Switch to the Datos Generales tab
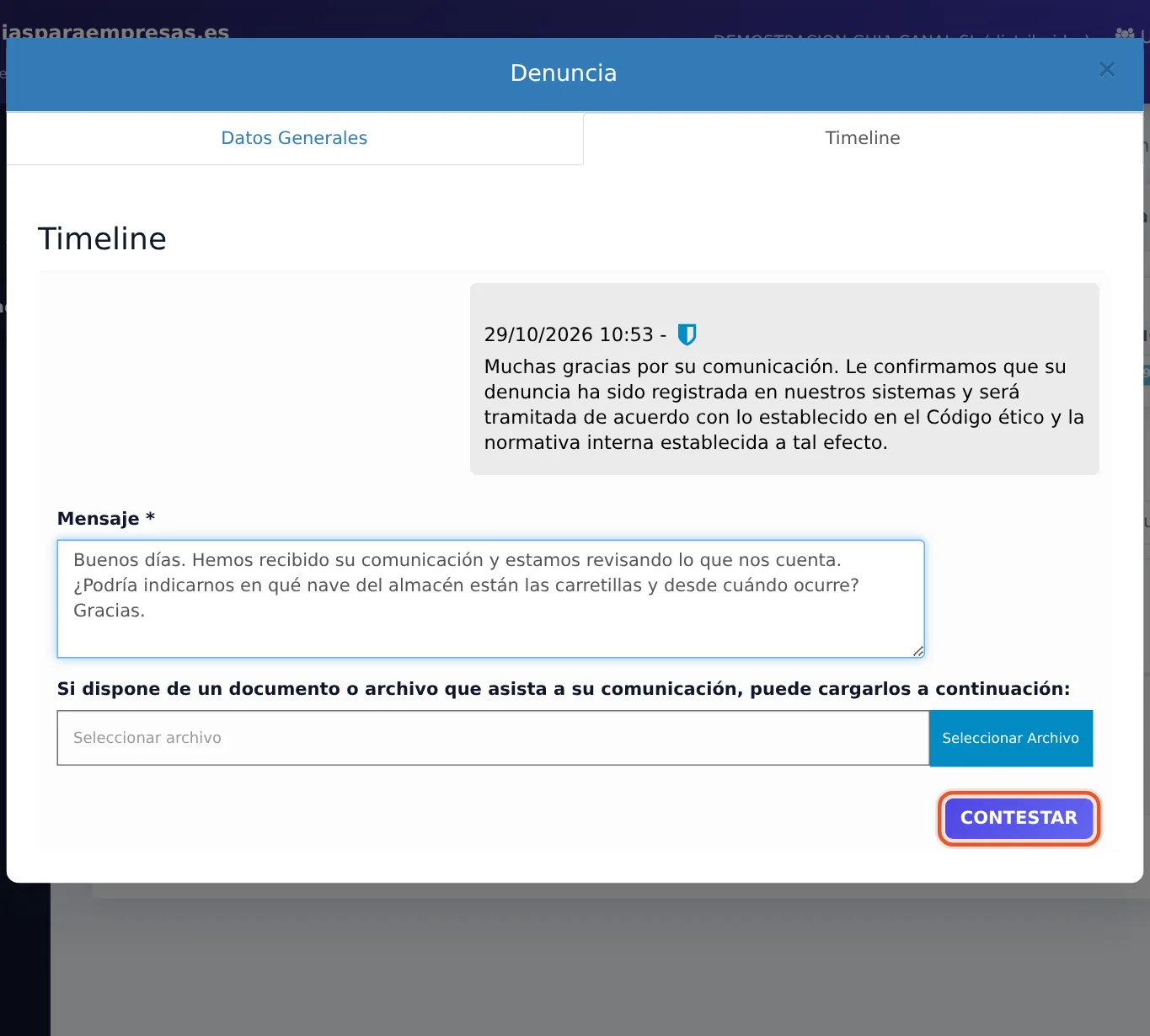1150x1036 pixels. coord(294,138)
